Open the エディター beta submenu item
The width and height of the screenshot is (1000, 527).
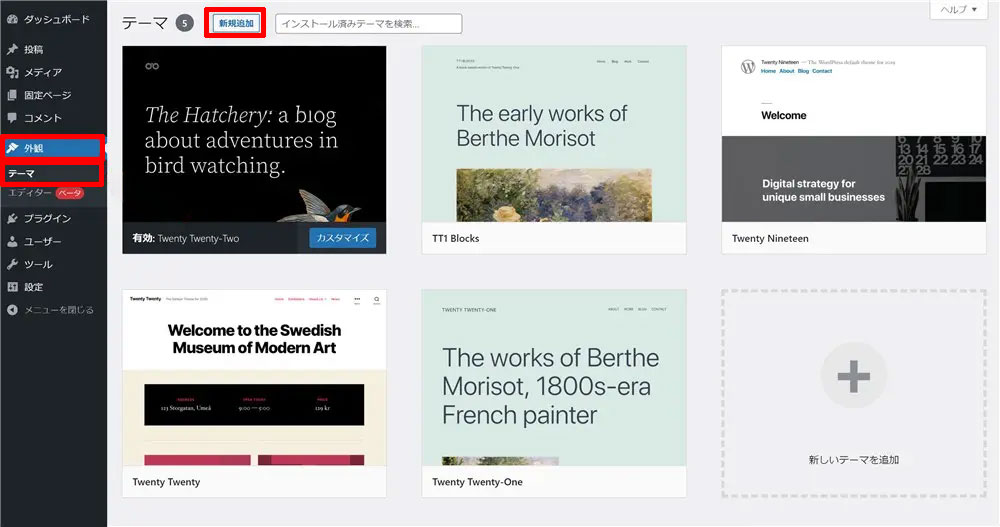(x=30, y=193)
